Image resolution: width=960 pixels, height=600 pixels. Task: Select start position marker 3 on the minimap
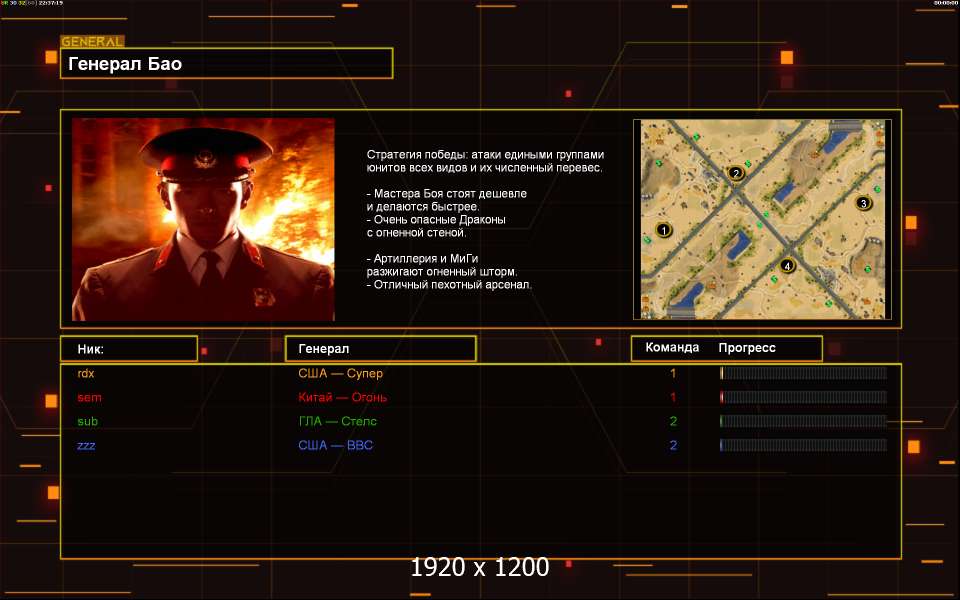(x=863, y=203)
